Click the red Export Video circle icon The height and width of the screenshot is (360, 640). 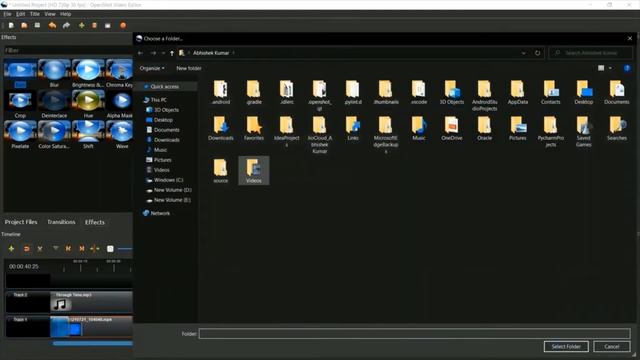123,25
